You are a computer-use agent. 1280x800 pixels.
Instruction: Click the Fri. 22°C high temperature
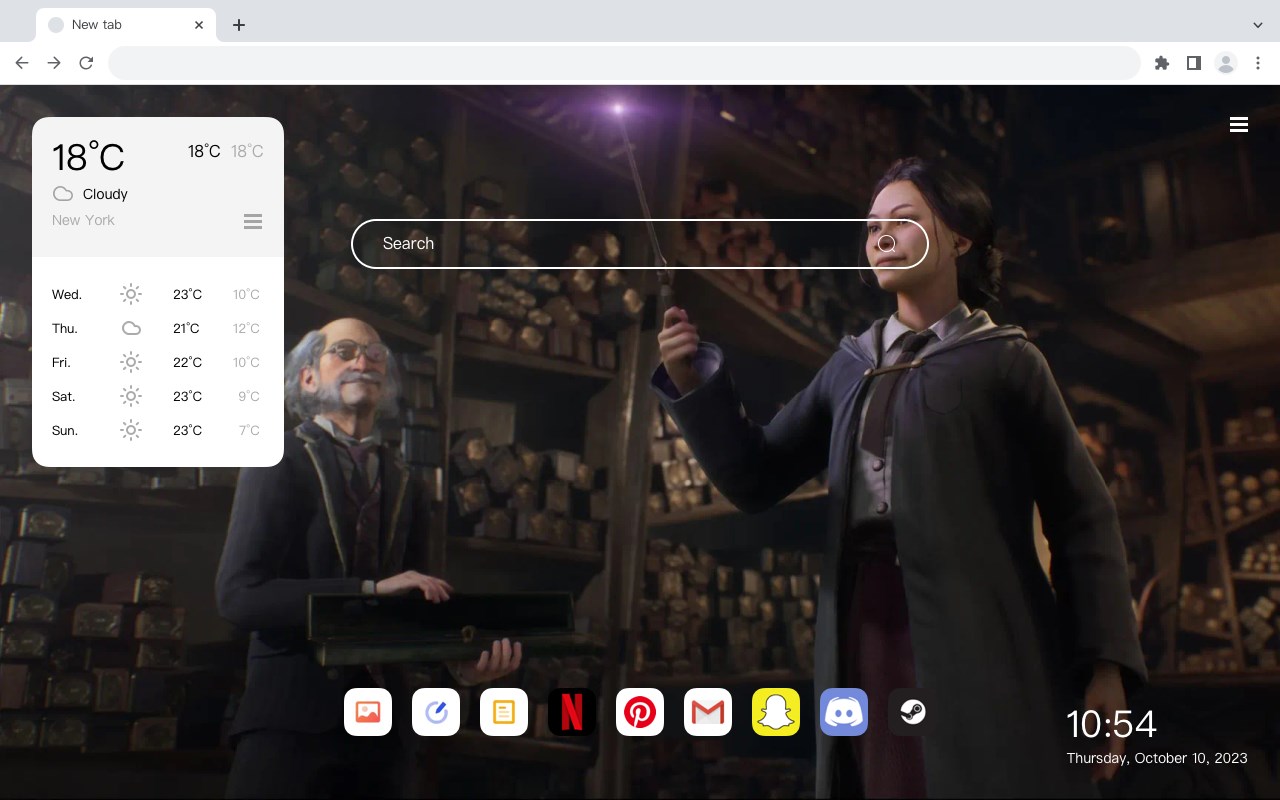click(187, 362)
